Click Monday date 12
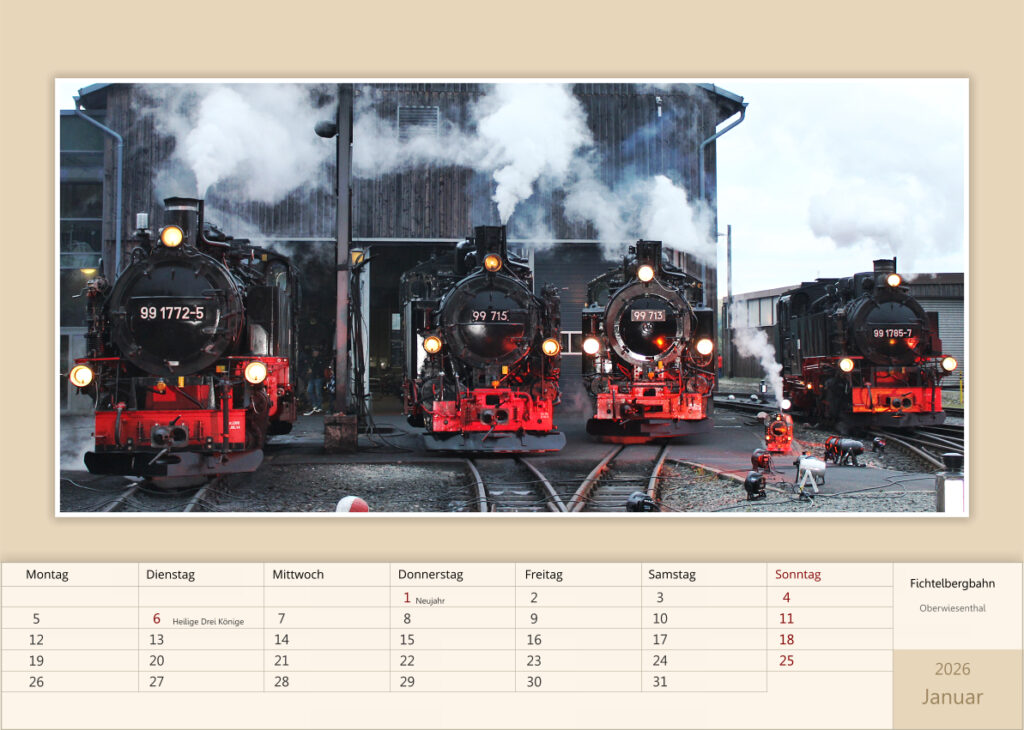The height and width of the screenshot is (730, 1024). tap(36, 640)
